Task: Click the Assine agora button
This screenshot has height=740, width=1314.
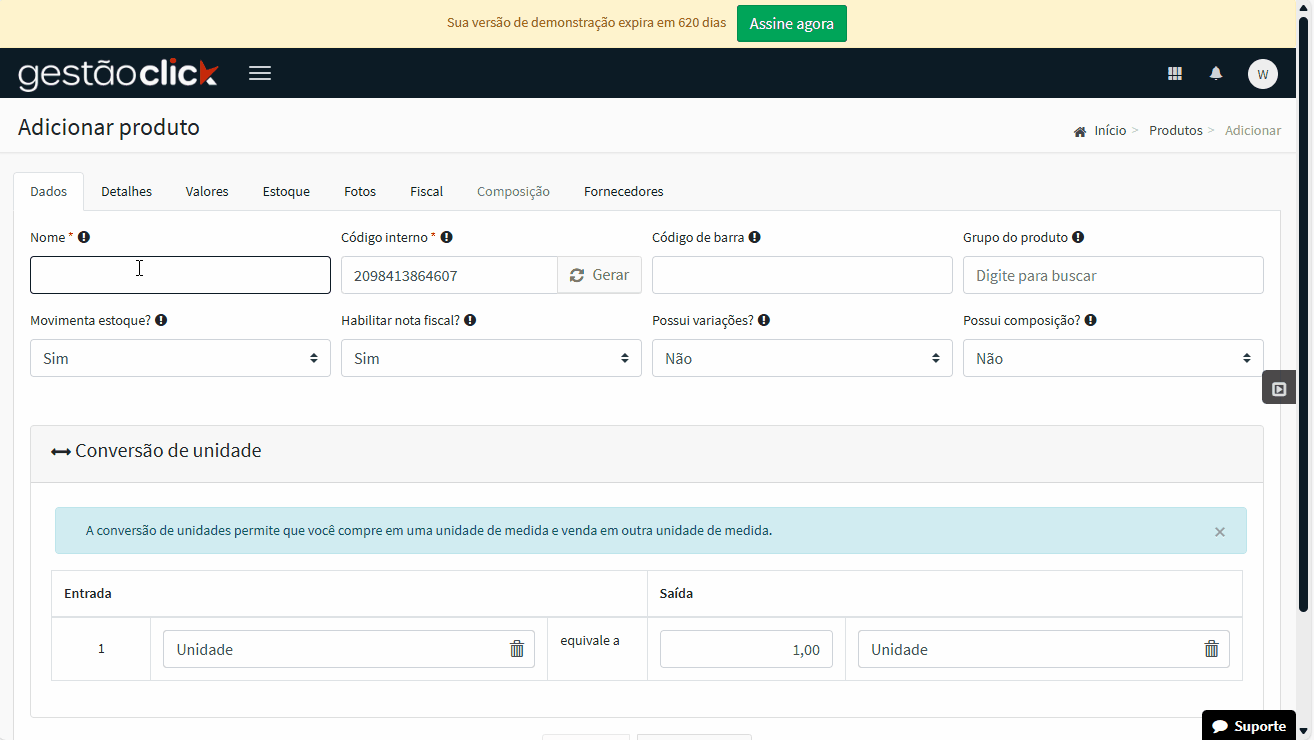Action: coord(791,22)
